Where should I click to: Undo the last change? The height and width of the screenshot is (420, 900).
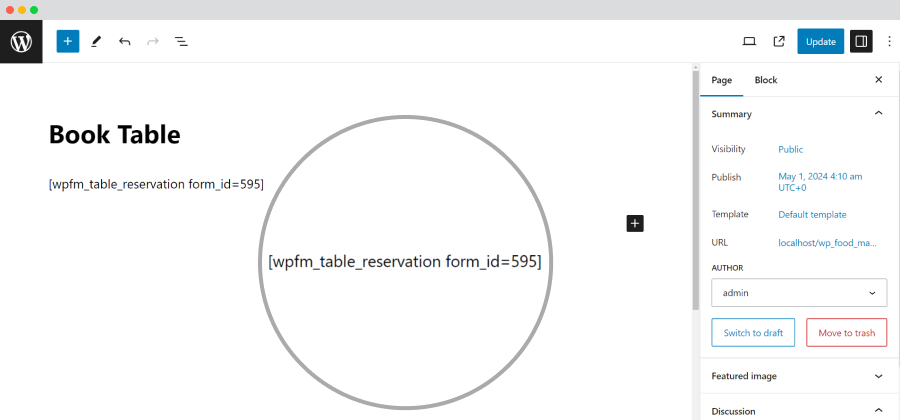tap(125, 41)
